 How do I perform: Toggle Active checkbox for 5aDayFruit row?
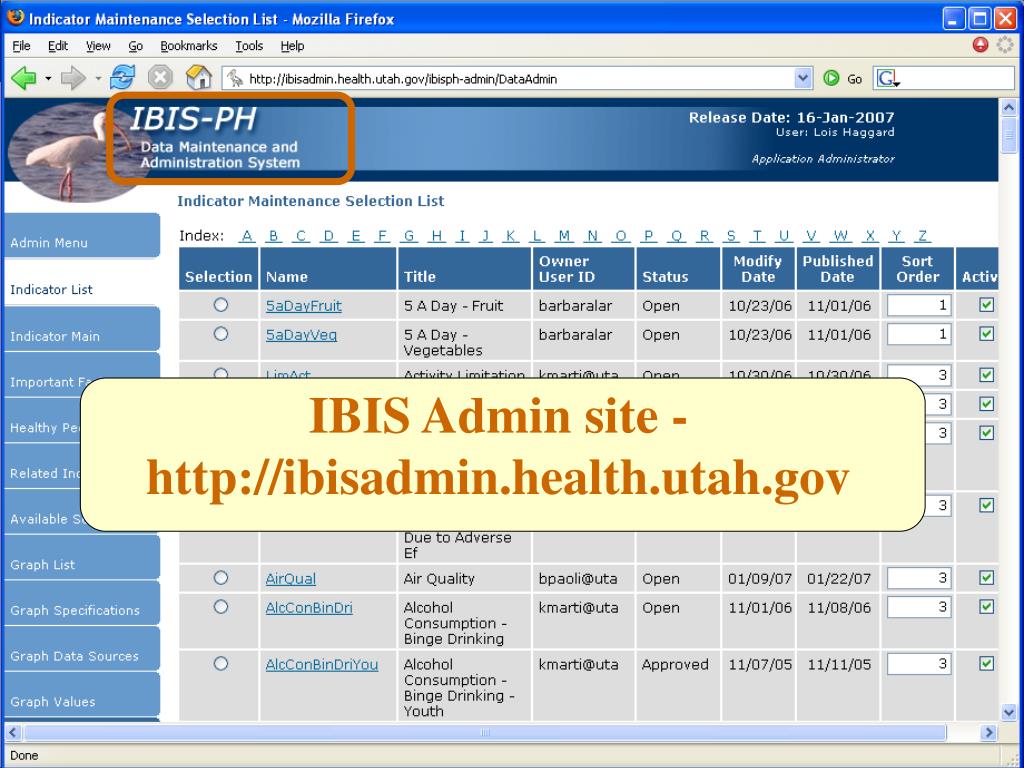(x=986, y=305)
